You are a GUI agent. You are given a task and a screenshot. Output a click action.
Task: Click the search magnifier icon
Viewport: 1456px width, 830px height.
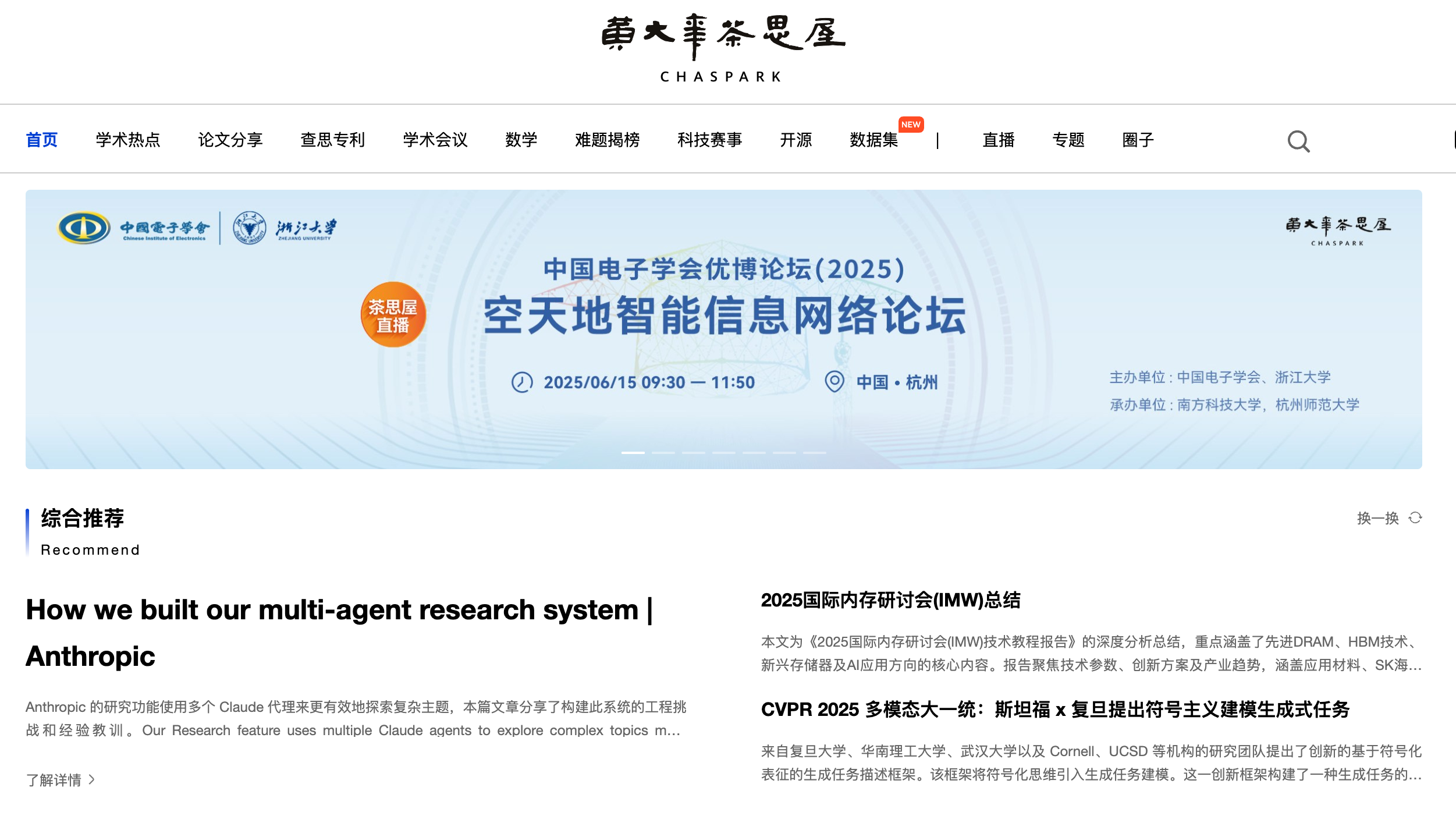[x=1298, y=141]
